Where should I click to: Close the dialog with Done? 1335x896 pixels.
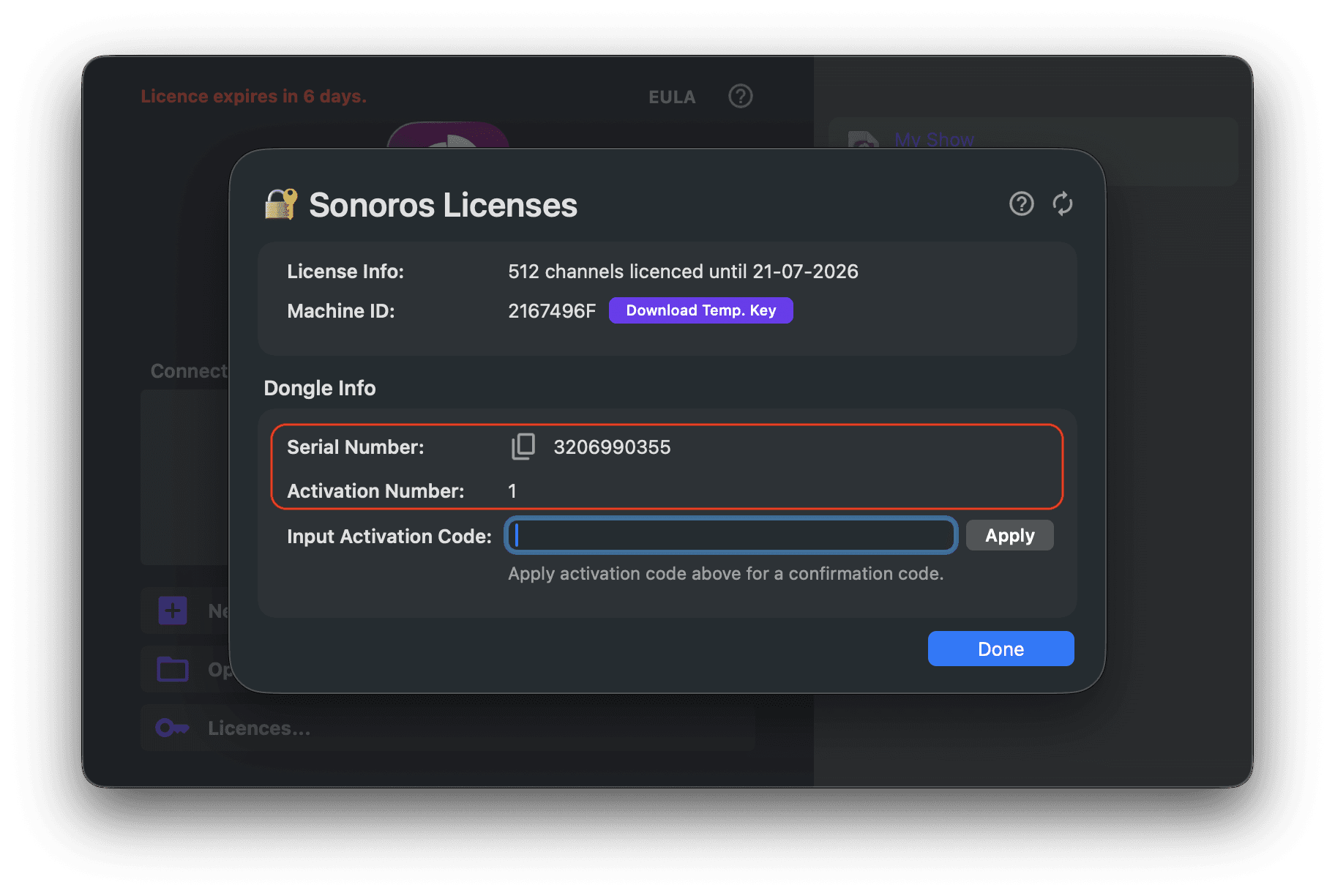coord(1001,649)
